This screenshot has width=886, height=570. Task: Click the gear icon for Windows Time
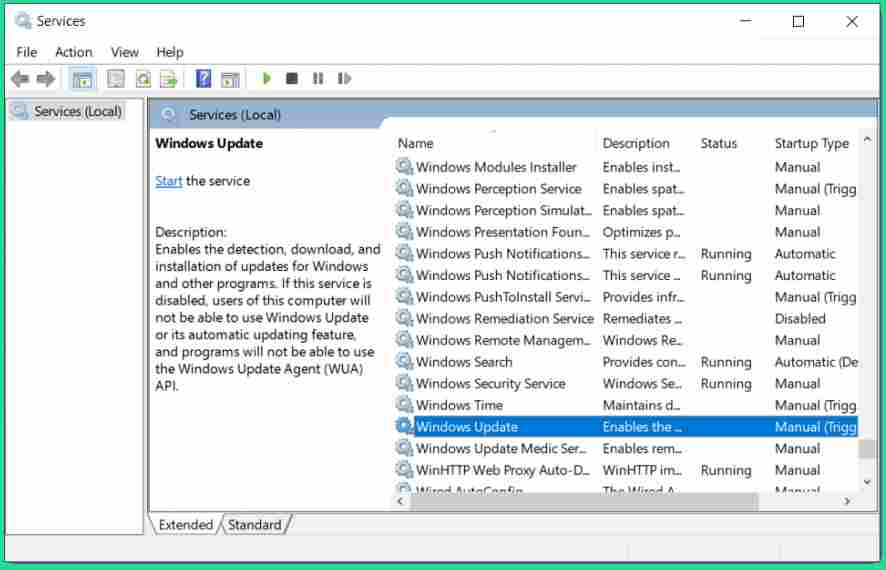point(404,404)
